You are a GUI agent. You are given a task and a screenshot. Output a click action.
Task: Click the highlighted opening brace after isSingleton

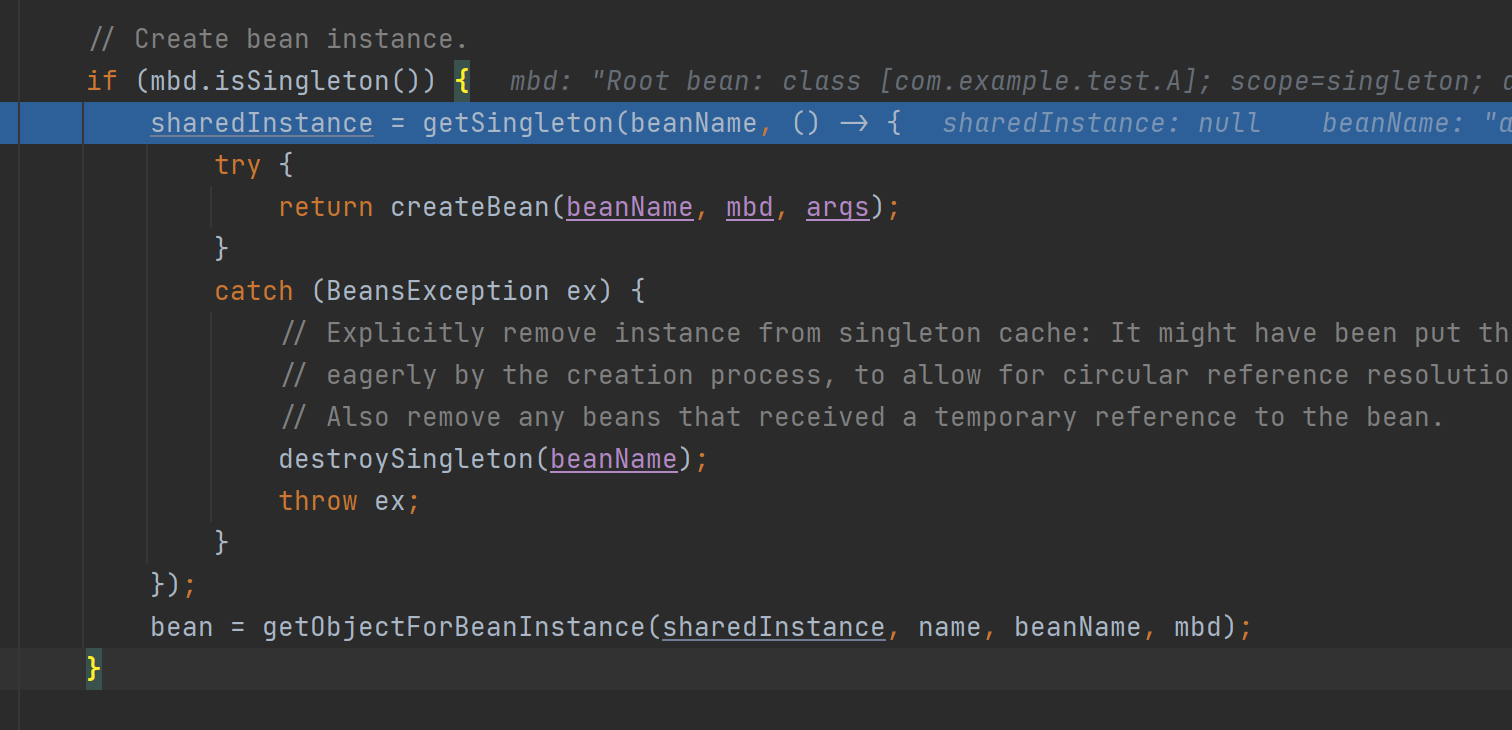pyautogui.click(x=462, y=81)
